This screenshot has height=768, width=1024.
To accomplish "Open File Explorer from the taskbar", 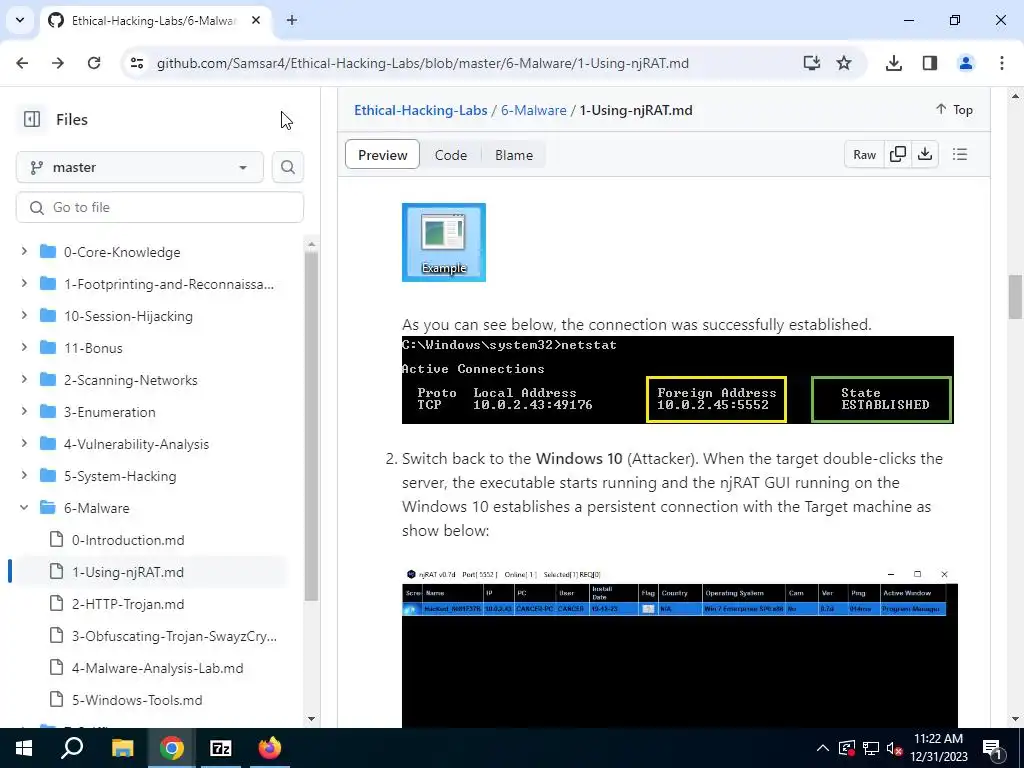I will click(122, 748).
